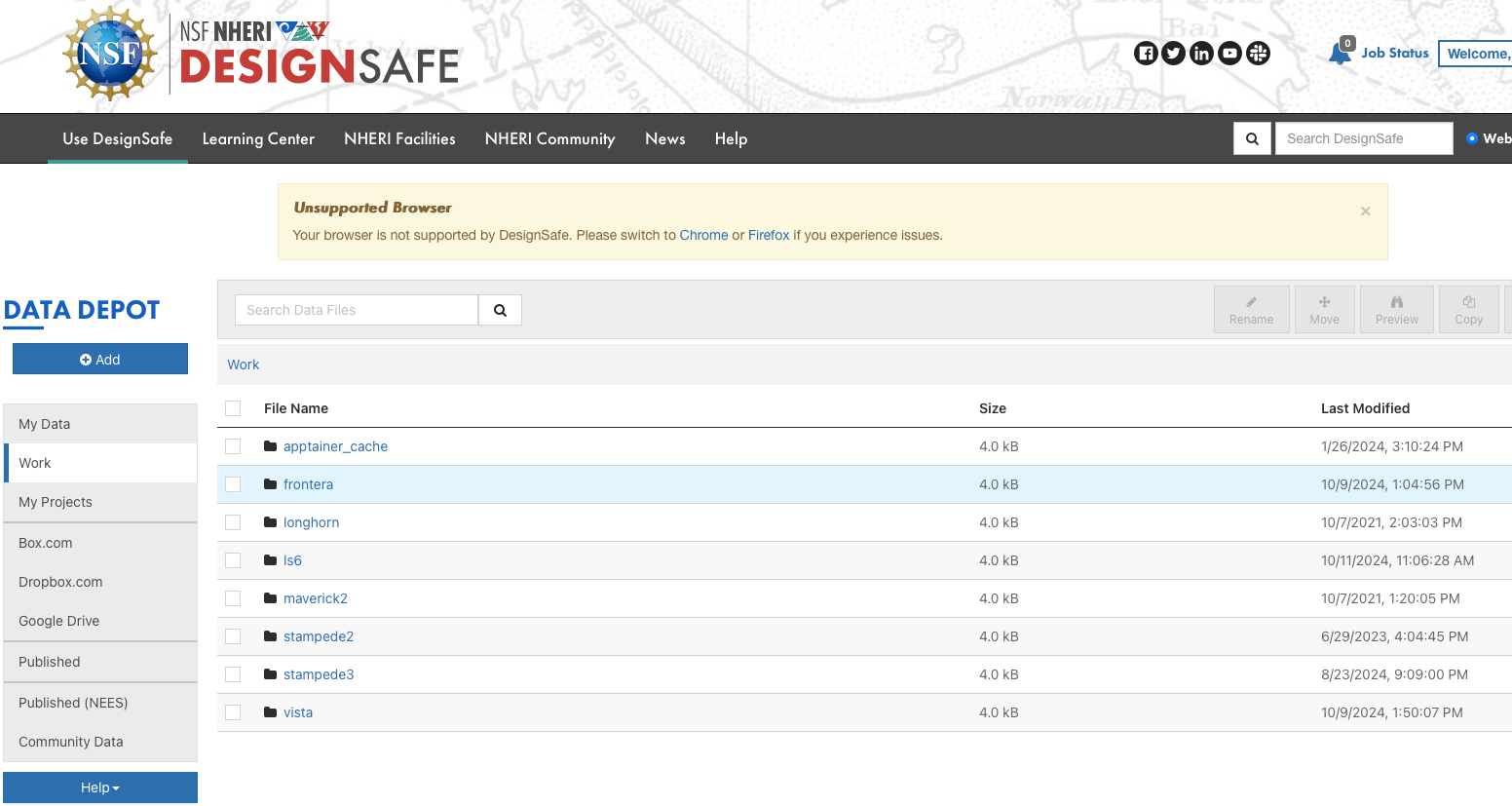Click the notification bell icon

[x=1341, y=53]
